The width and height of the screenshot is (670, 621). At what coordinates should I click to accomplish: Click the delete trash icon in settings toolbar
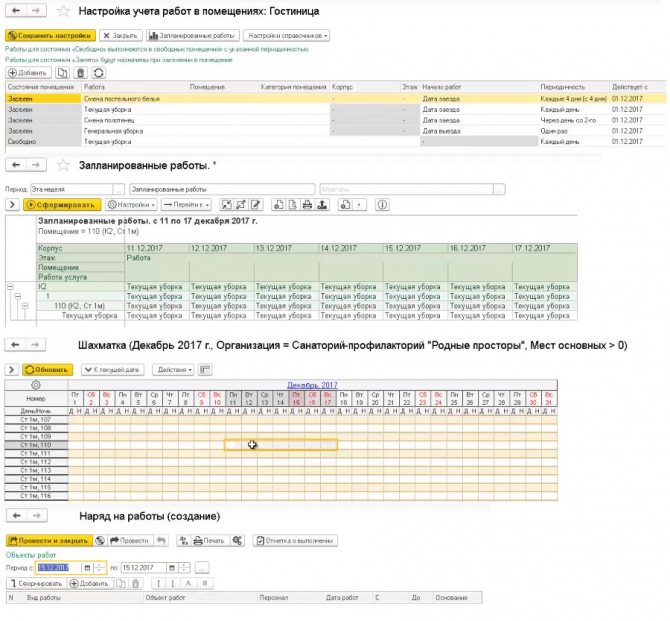click(x=80, y=73)
